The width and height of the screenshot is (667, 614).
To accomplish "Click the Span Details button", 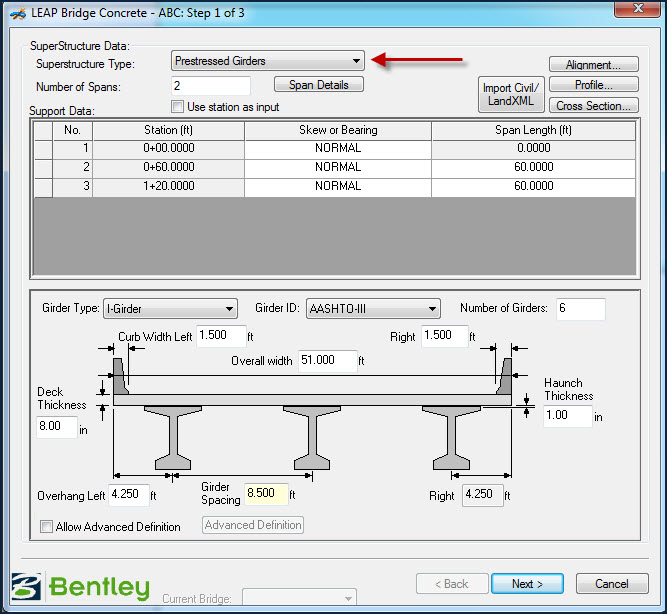I will point(319,85).
